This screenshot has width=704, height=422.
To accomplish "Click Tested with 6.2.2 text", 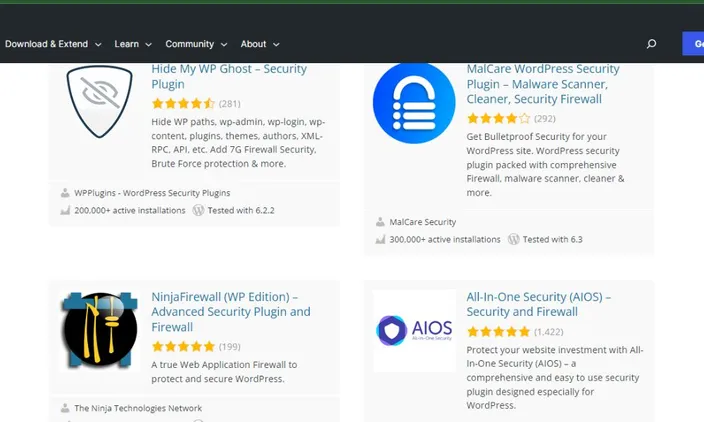I will pos(241,210).
